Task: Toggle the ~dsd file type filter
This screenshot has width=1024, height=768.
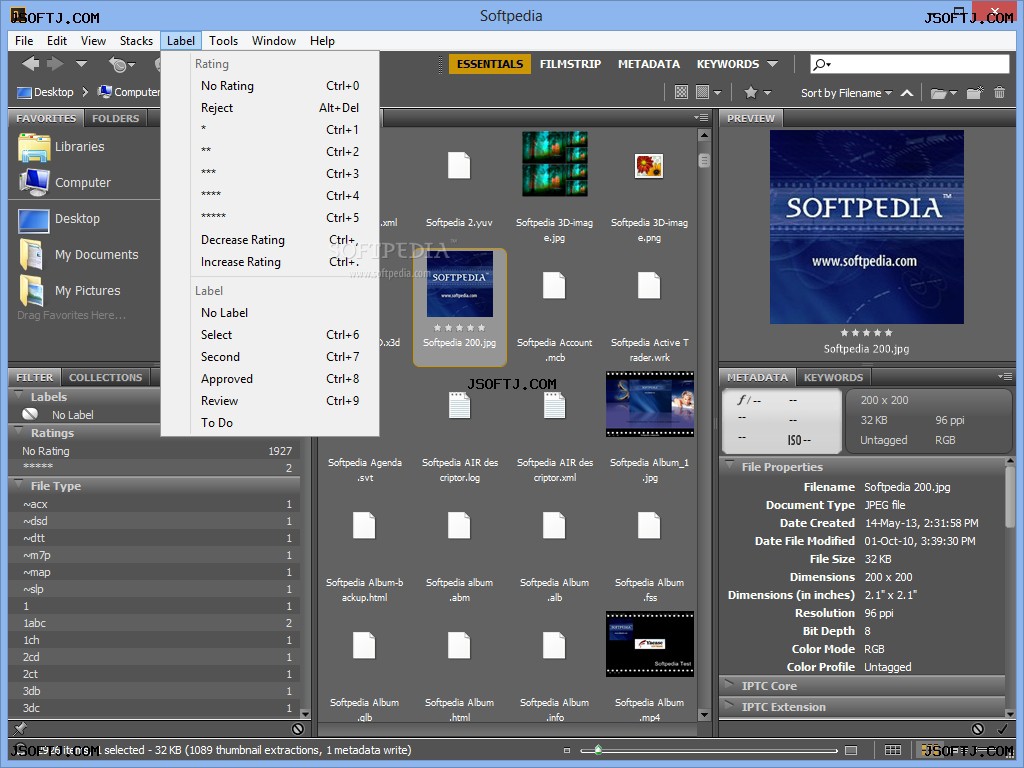Action: [154, 521]
